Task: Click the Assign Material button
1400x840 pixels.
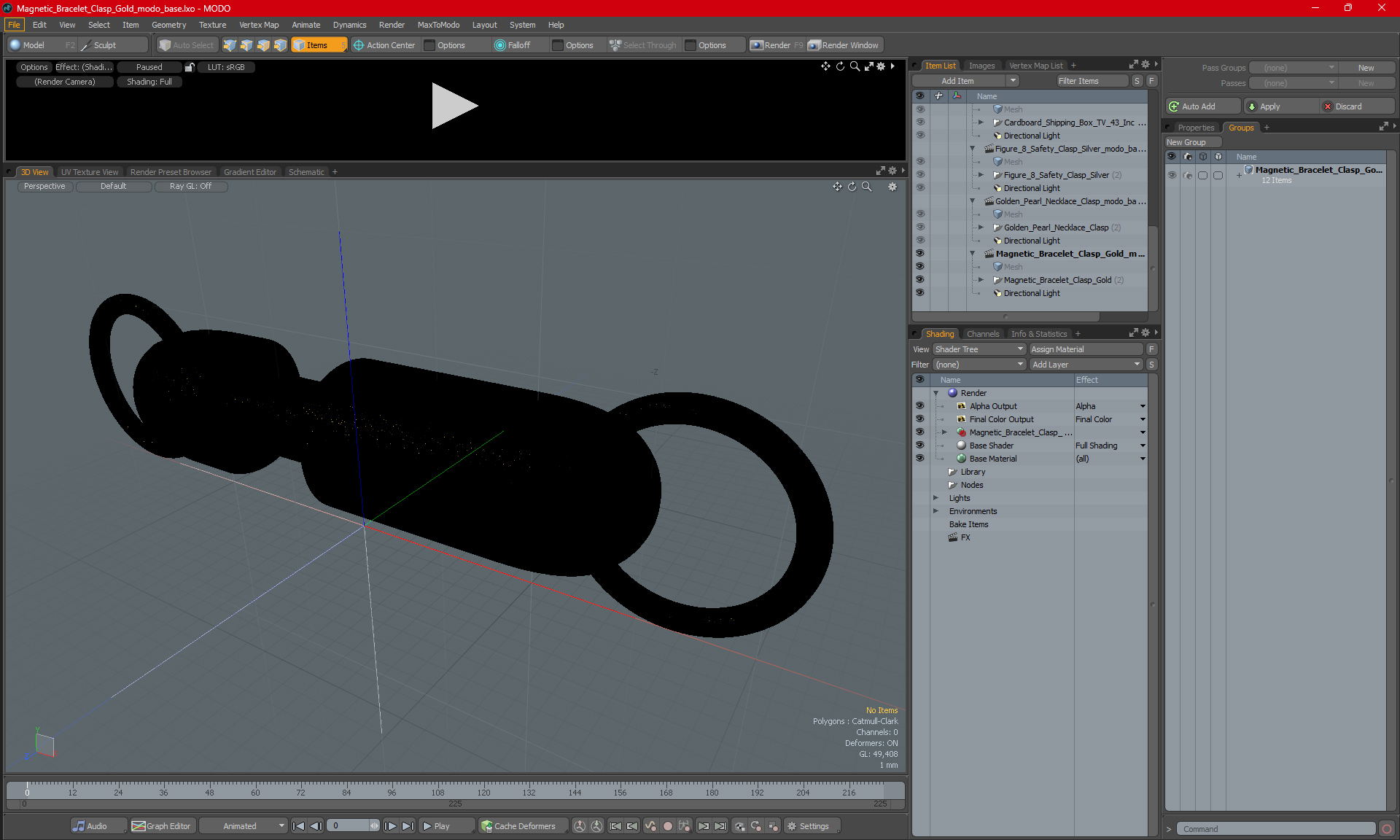Action: point(1086,349)
